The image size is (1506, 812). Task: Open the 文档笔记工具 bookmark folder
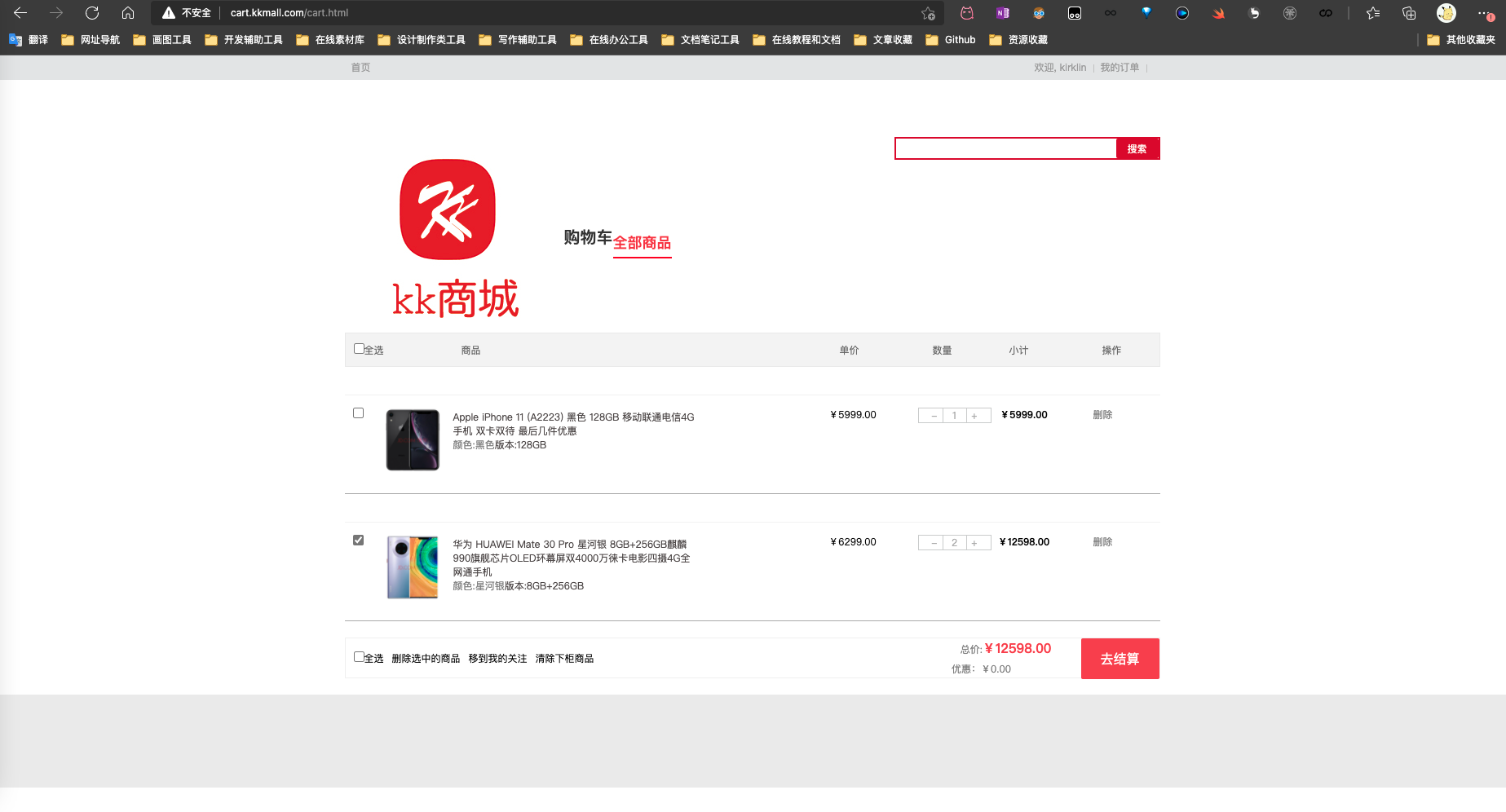pyautogui.click(x=700, y=40)
